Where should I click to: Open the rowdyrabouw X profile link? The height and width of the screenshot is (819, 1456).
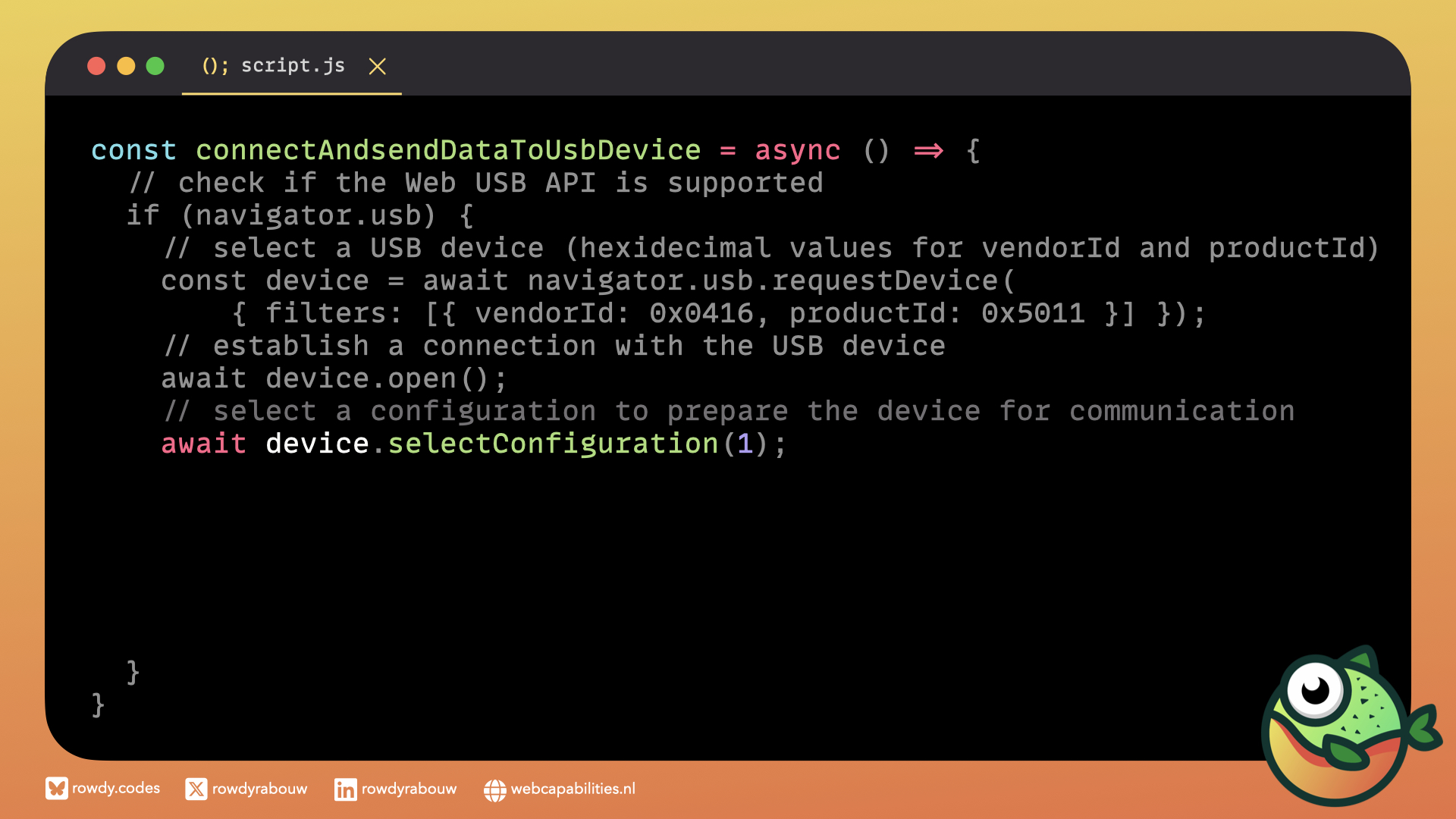pyautogui.click(x=259, y=789)
